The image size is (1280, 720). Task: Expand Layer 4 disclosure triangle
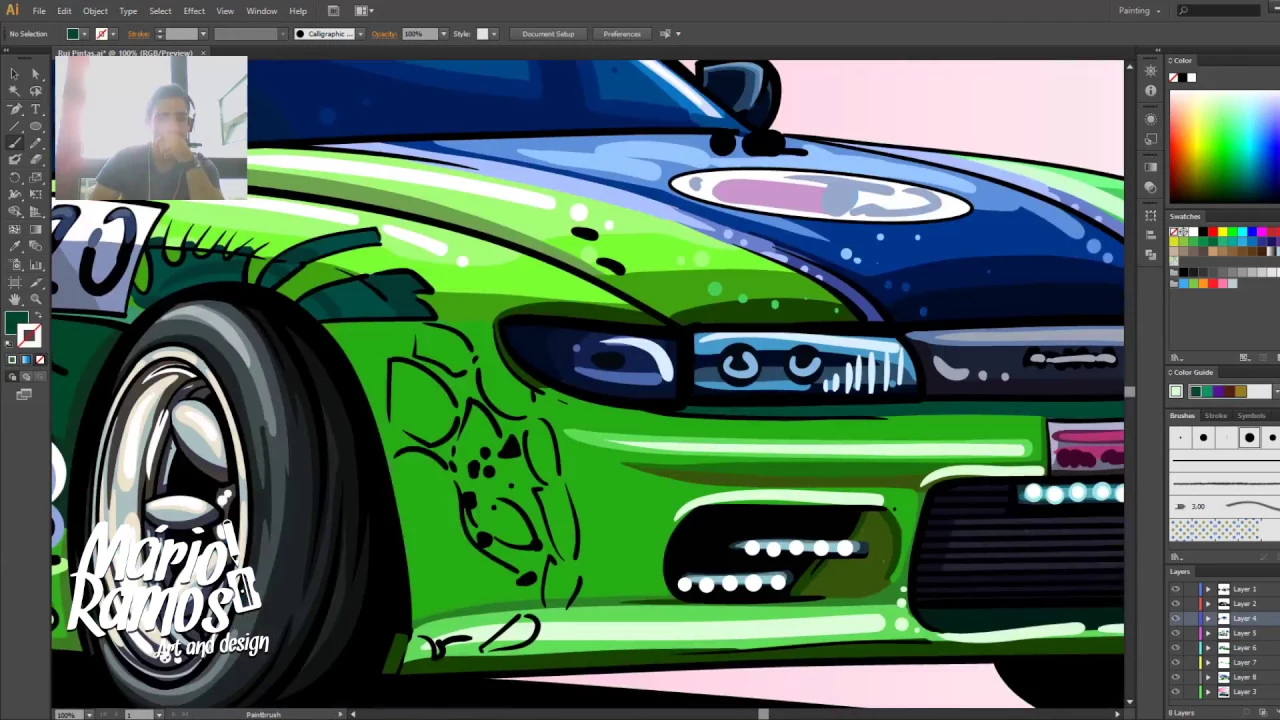point(1208,618)
